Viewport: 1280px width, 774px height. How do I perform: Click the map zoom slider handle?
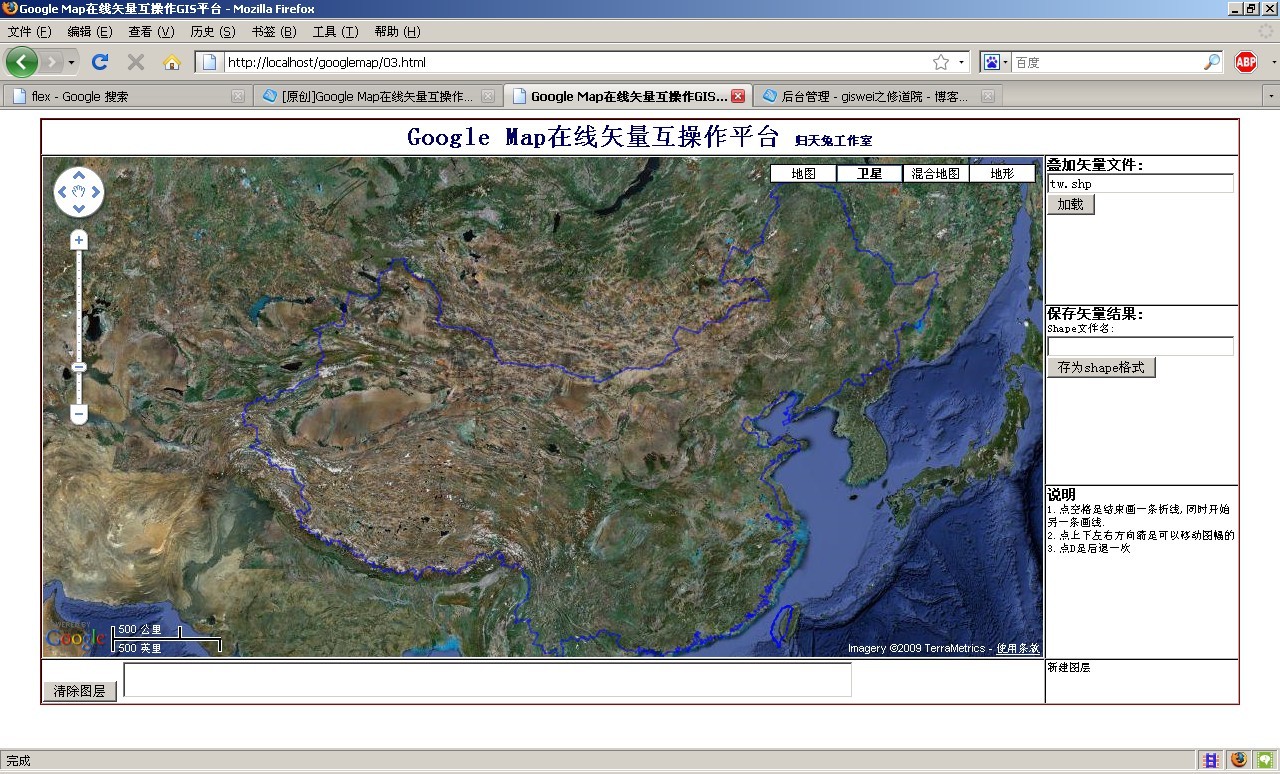(x=79, y=367)
